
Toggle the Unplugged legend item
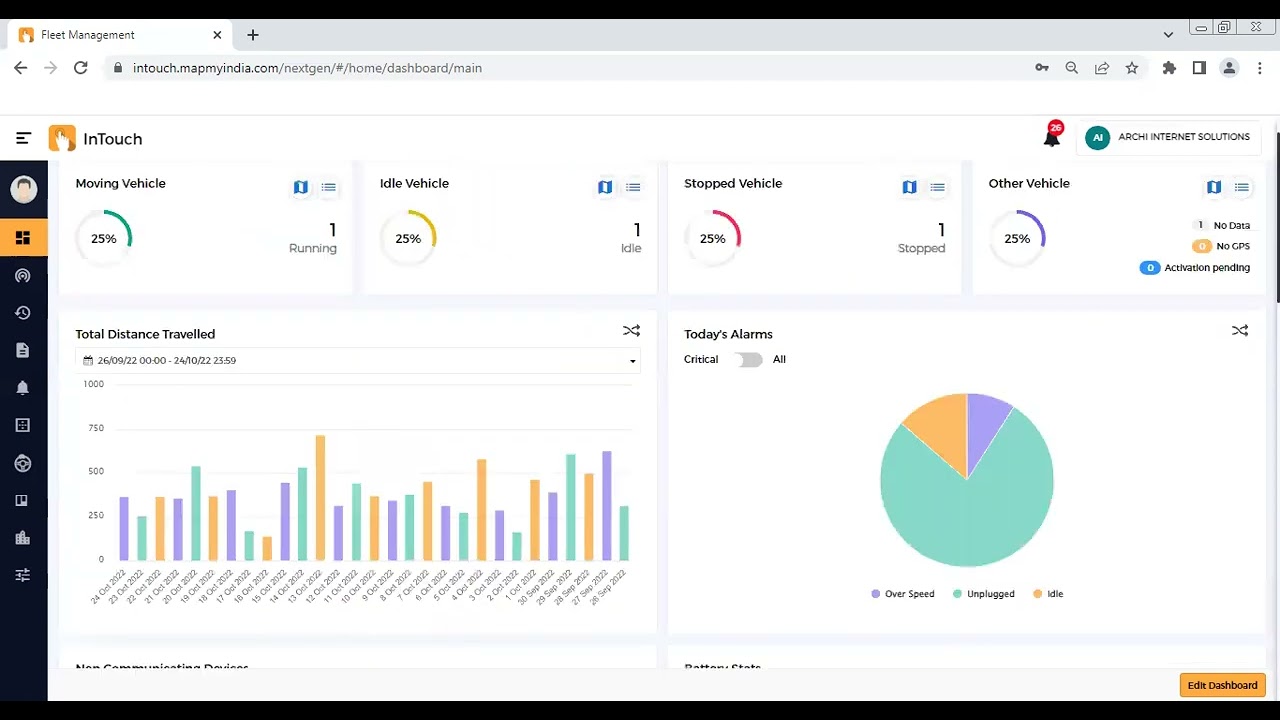coord(984,594)
